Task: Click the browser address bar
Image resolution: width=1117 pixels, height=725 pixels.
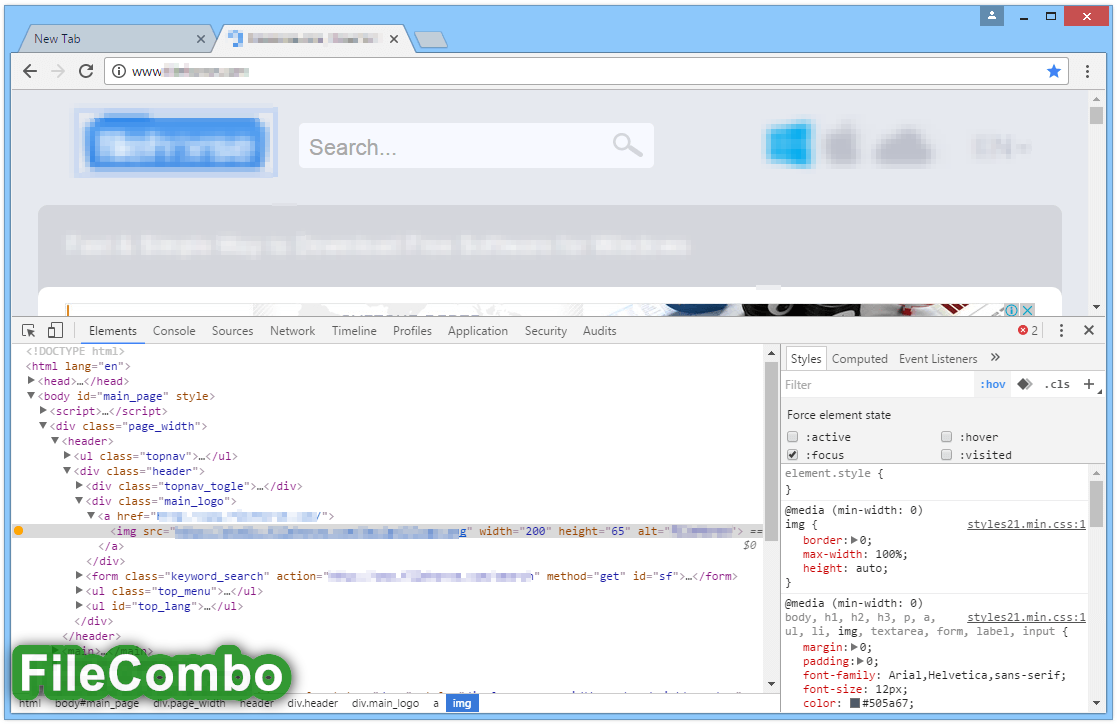Action: (586, 71)
